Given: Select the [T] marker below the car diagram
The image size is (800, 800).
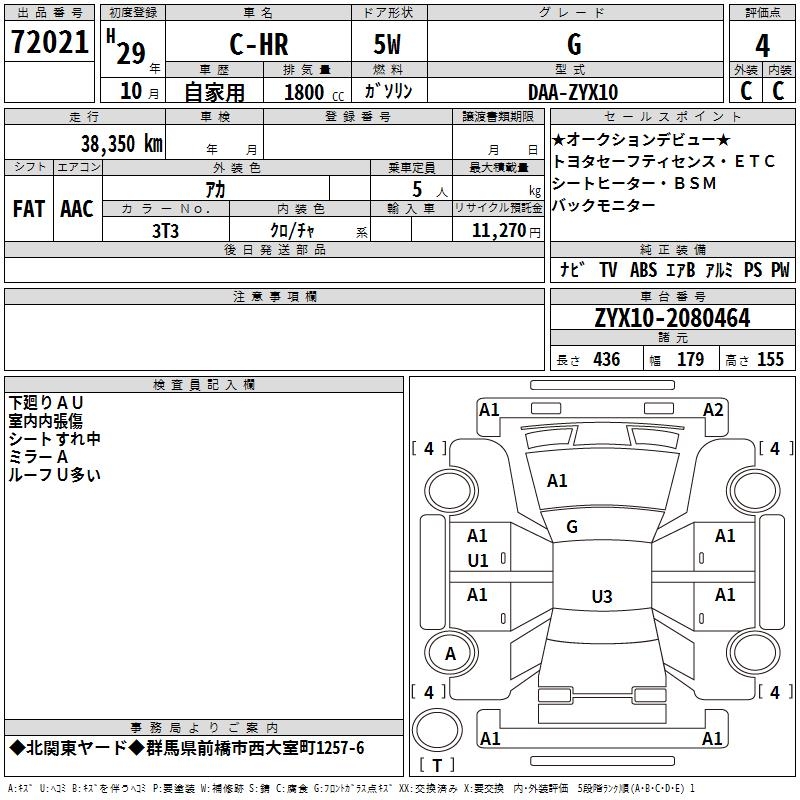Looking at the screenshot, I should pos(435,766).
